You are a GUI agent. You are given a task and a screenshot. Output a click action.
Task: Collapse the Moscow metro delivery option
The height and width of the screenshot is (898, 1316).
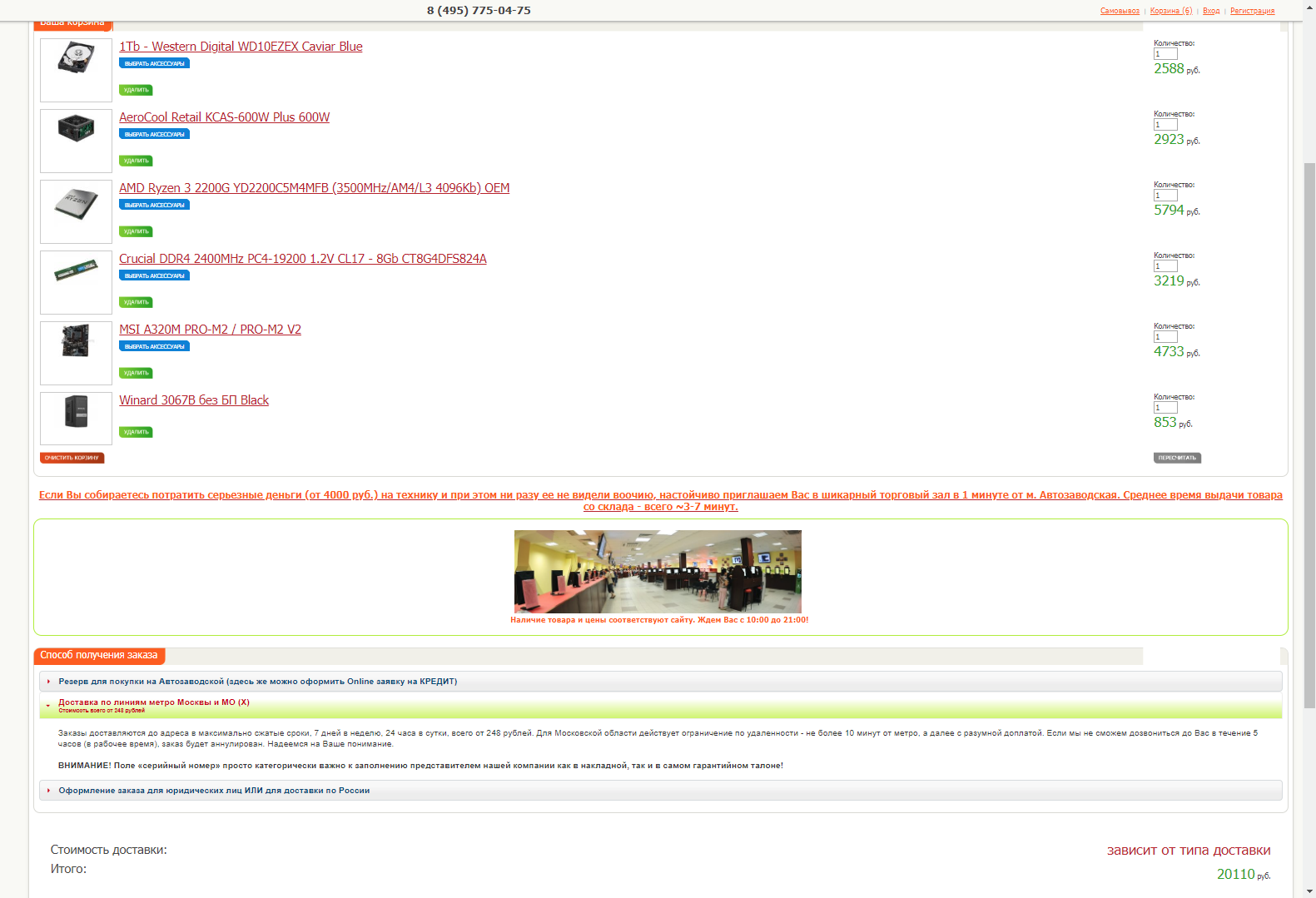661,706
